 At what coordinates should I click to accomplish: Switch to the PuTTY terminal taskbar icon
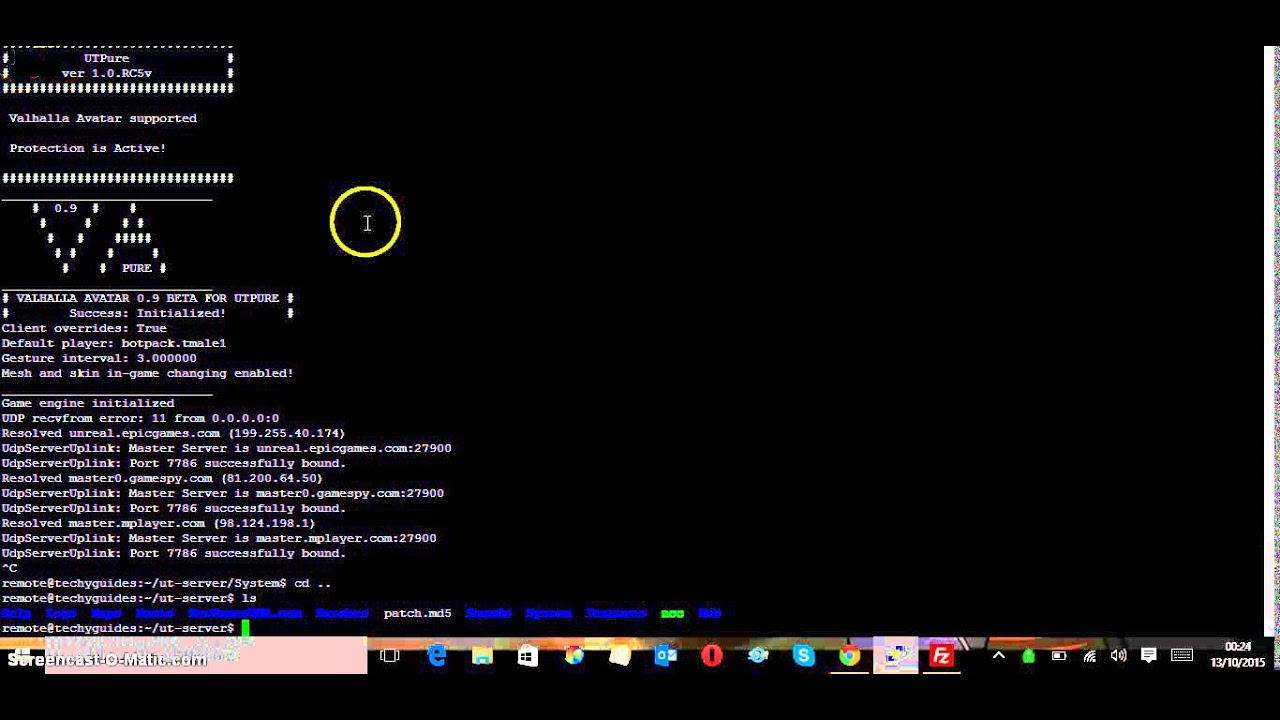point(895,656)
